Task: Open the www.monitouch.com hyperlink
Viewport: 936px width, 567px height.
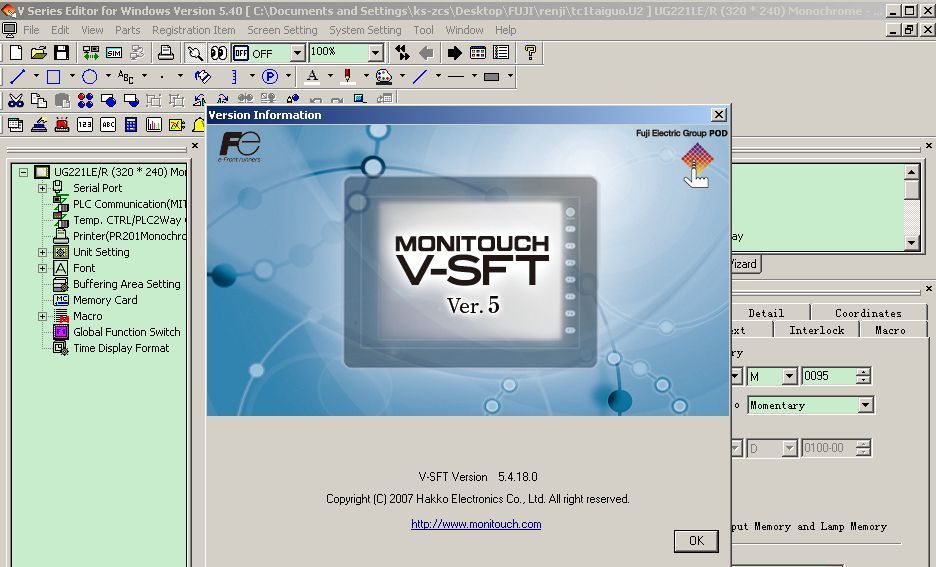Action: point(476,524)
